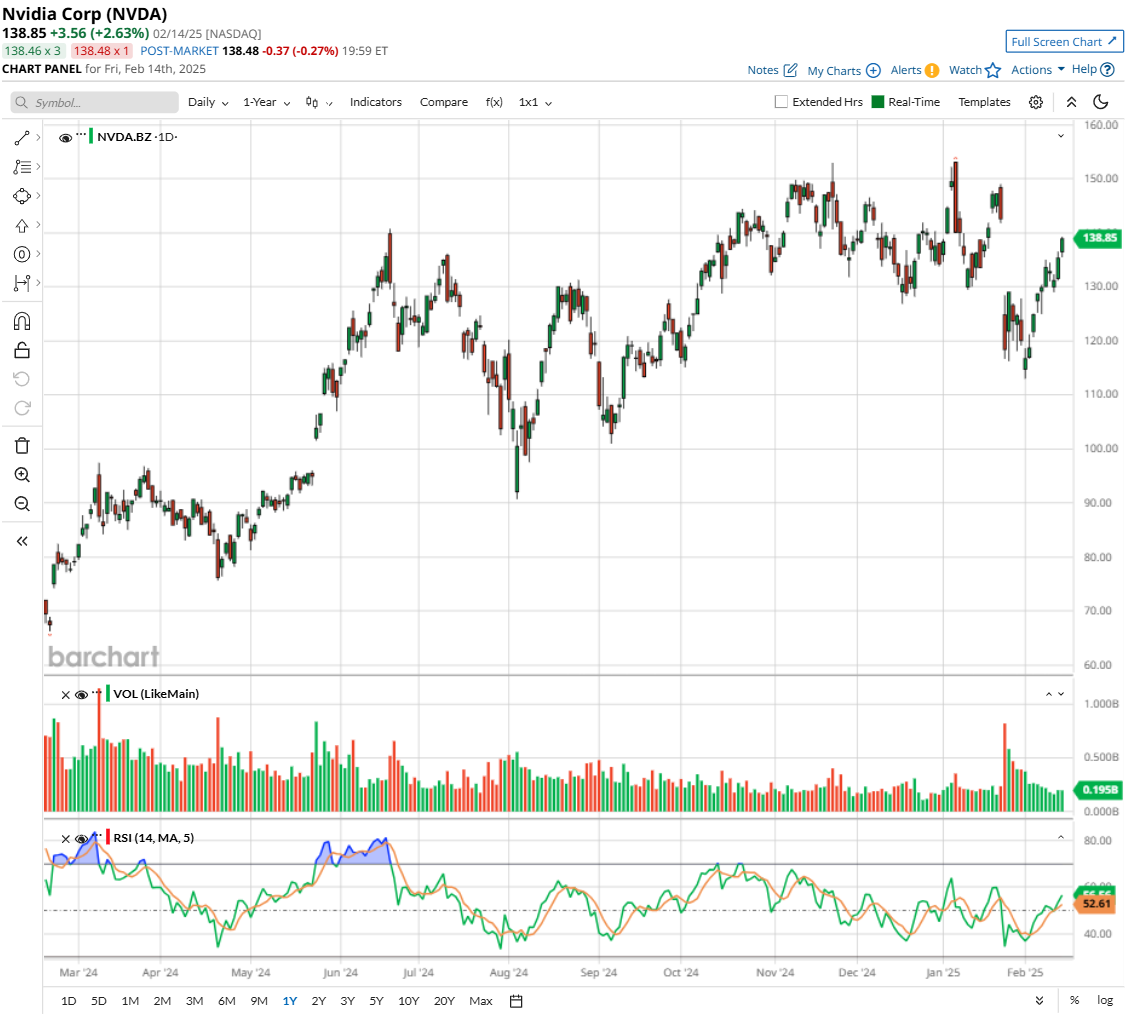1130x1017 pixels.
Task: Collapse the RSI pane caret
Action: tap(1061, 838)
